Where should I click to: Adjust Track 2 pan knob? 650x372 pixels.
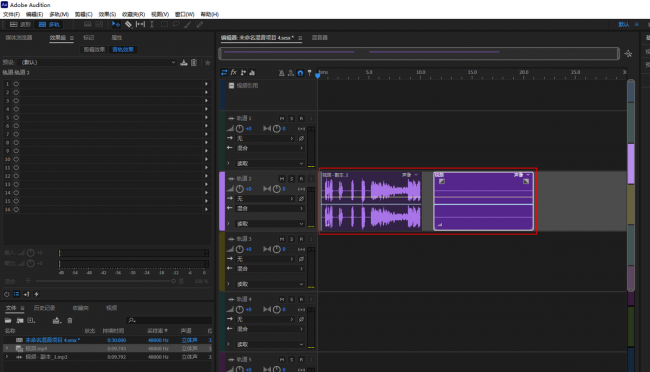point(276,189)
